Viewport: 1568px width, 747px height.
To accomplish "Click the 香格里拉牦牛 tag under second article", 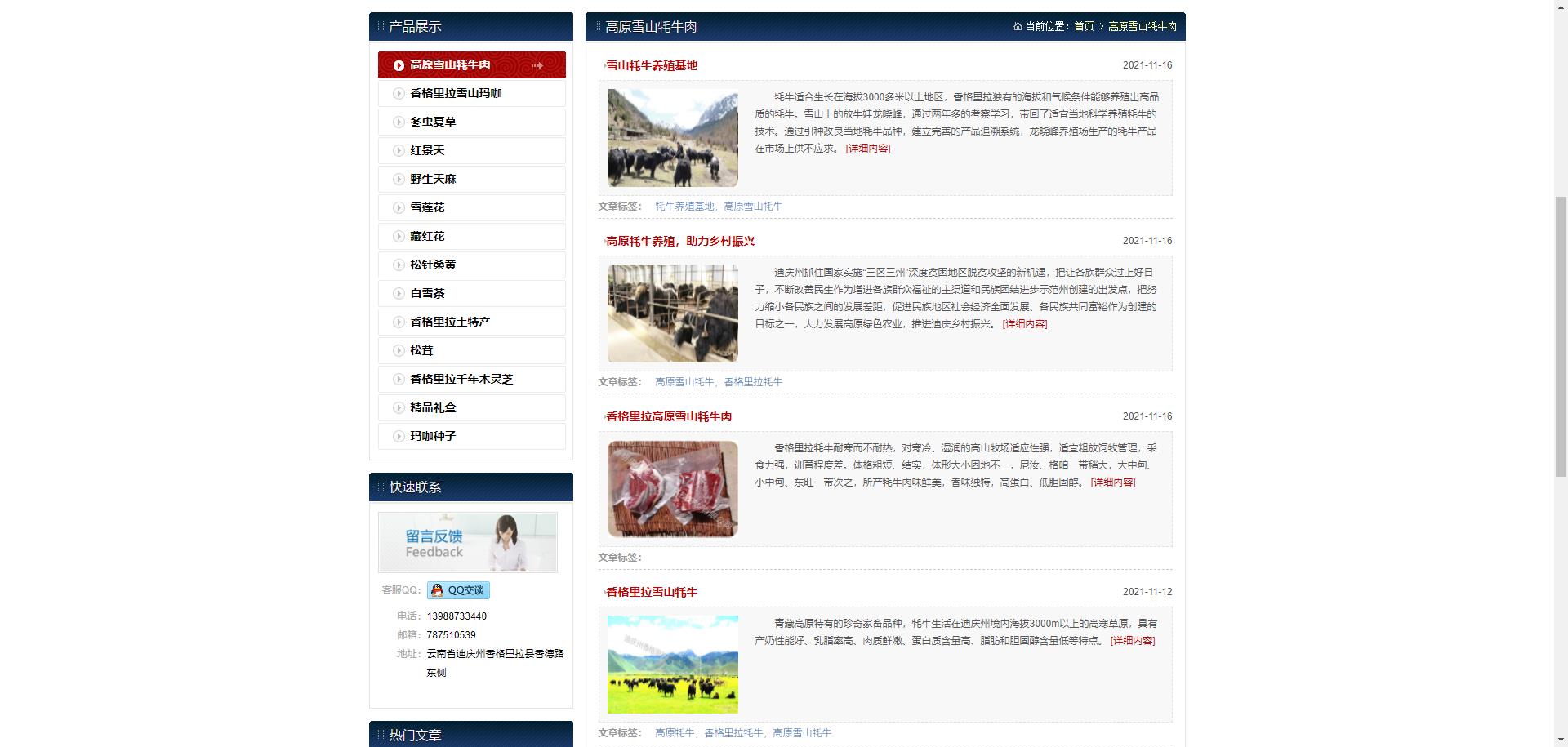I will click(x=753, y=382).
